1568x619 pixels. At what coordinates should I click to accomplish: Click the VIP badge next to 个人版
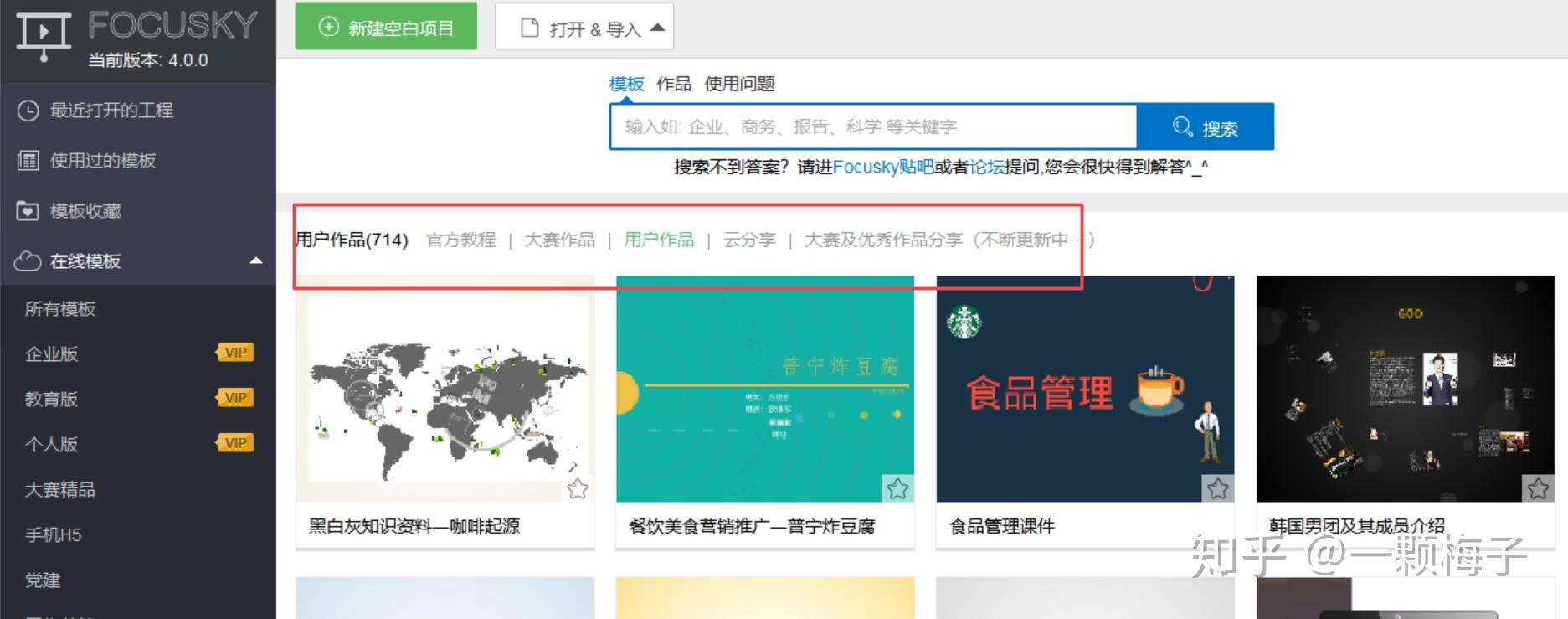[x=234, y=443]
